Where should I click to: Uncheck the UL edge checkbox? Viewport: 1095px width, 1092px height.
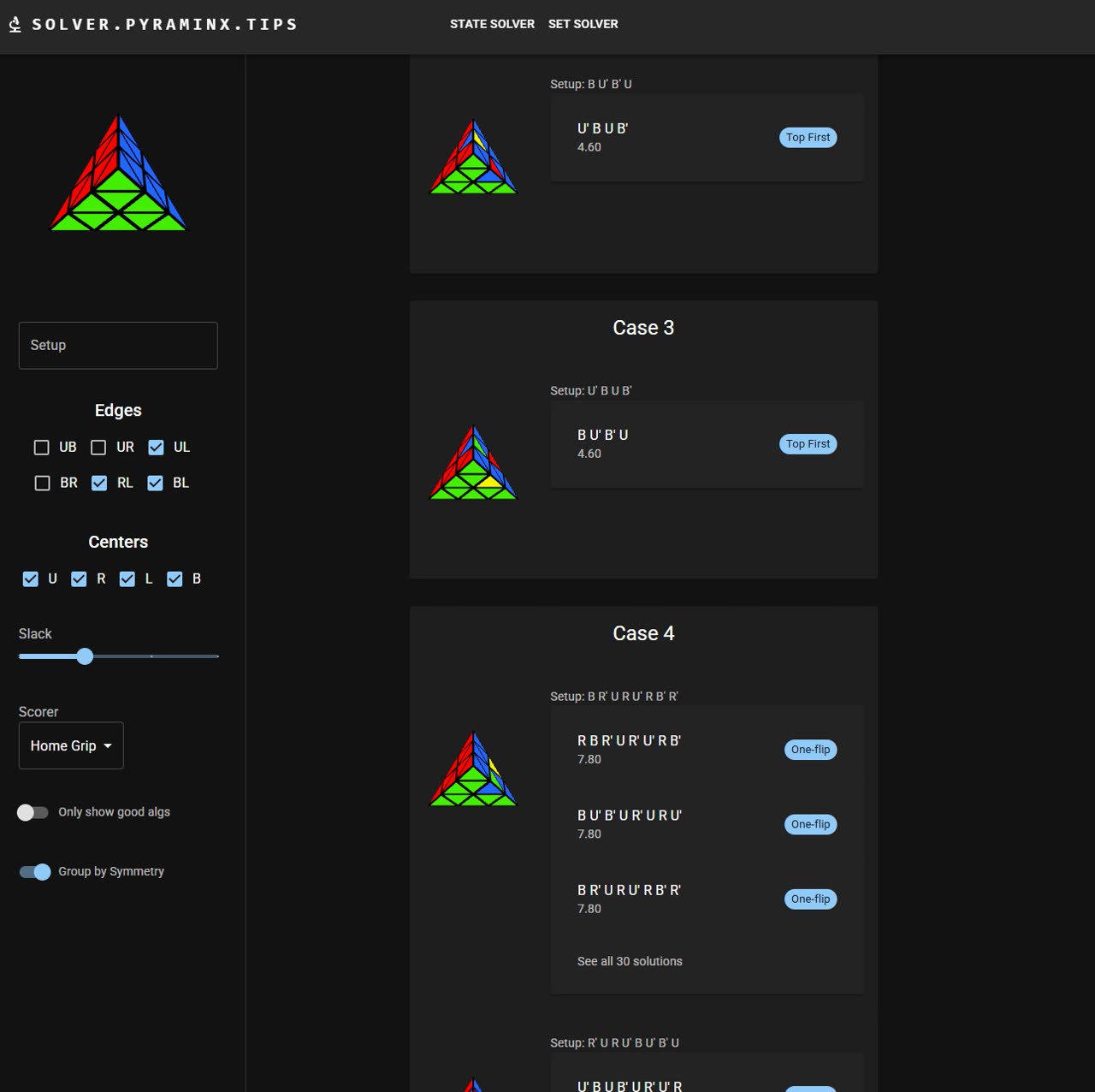[155, 447]
